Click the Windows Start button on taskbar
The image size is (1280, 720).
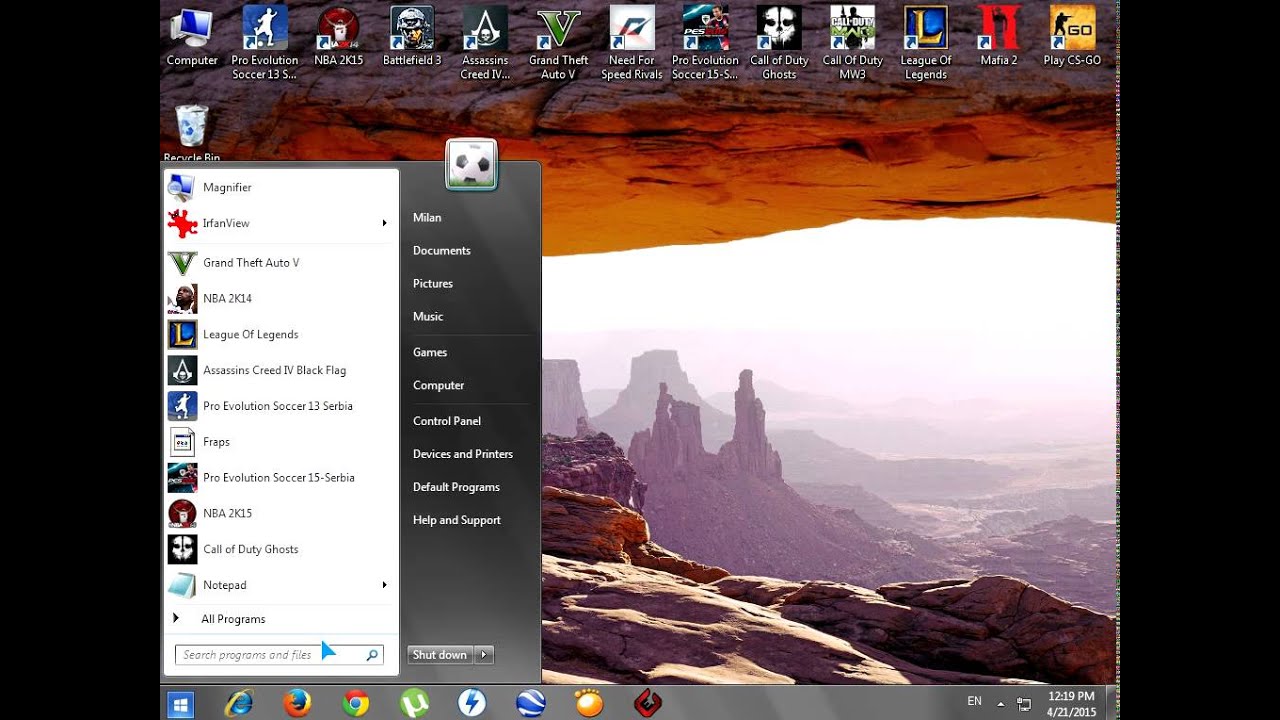tap(180, 704)
